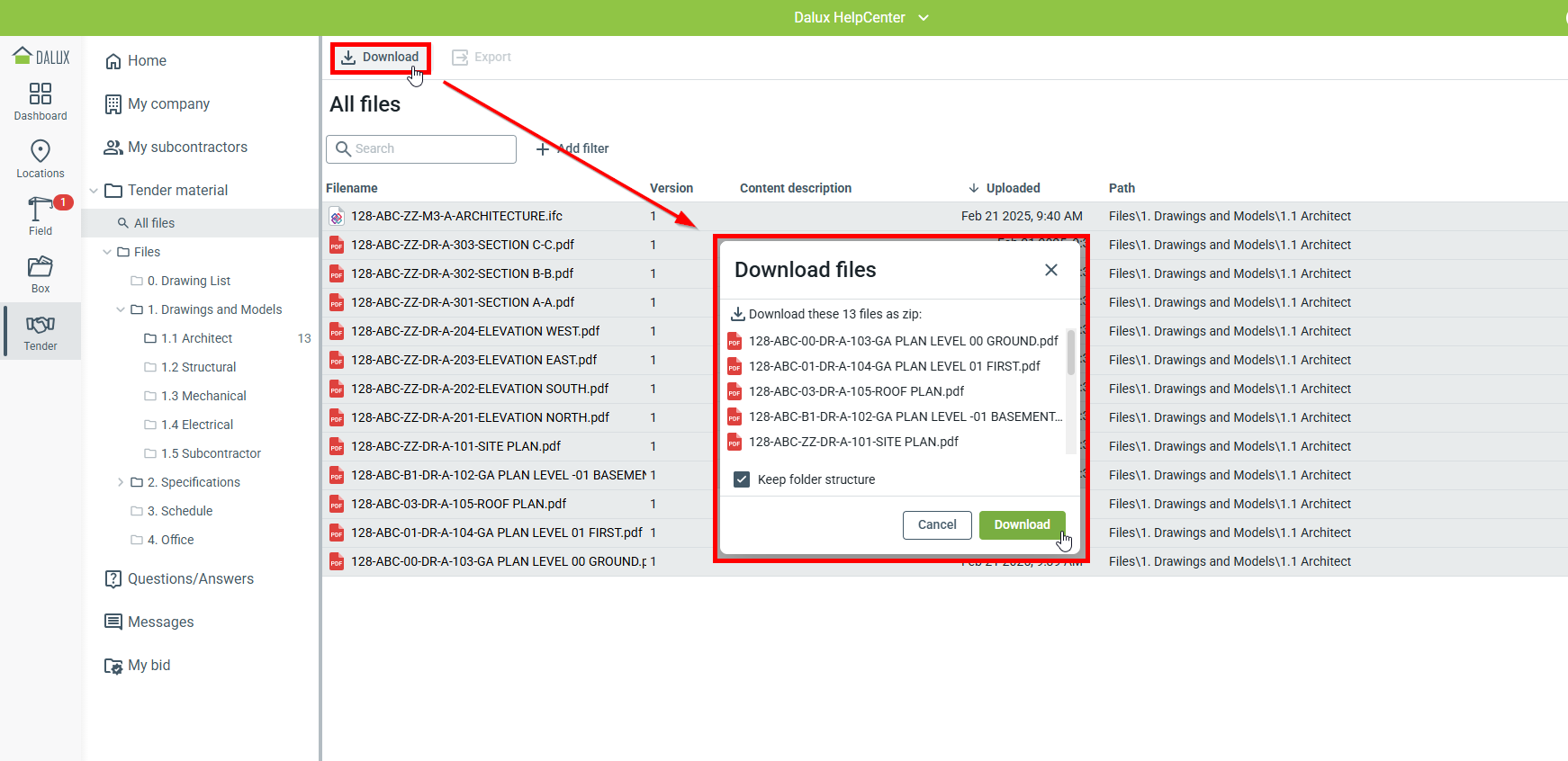The width and height of the screenshot is (1568, 761).
Task: Uncheck Keep folder structure checkbox
Action: 742,479
